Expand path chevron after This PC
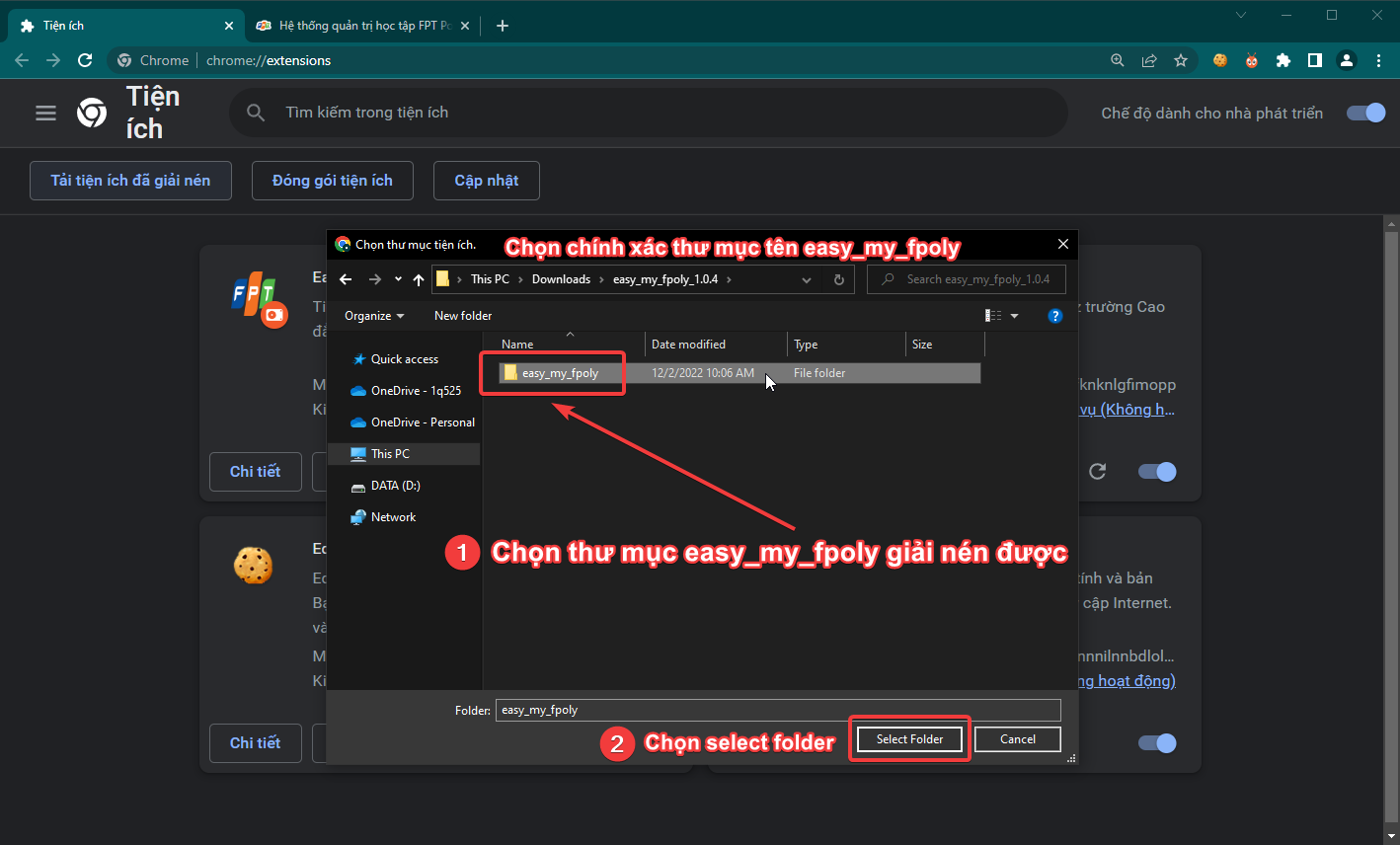1400x845 pixels. (x=520, y=279)
